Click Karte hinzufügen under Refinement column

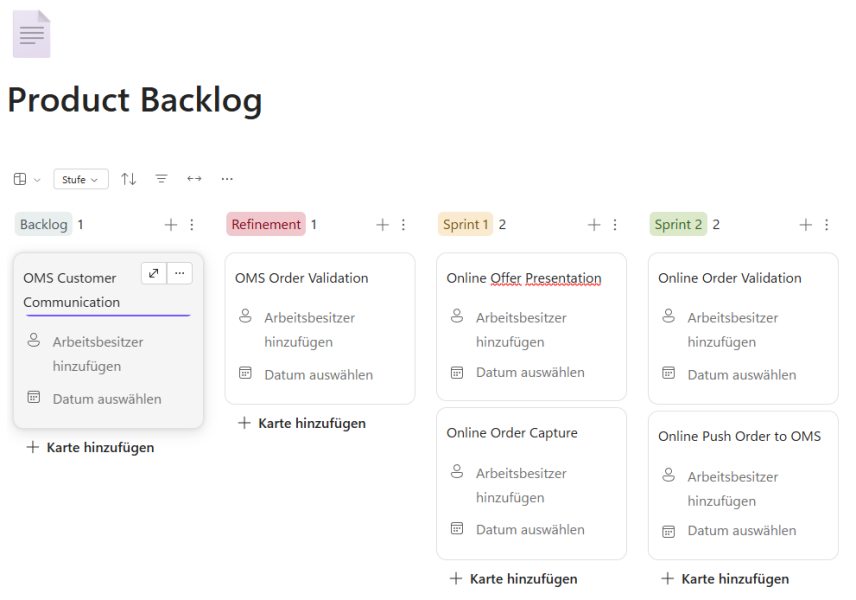point(302,423)
